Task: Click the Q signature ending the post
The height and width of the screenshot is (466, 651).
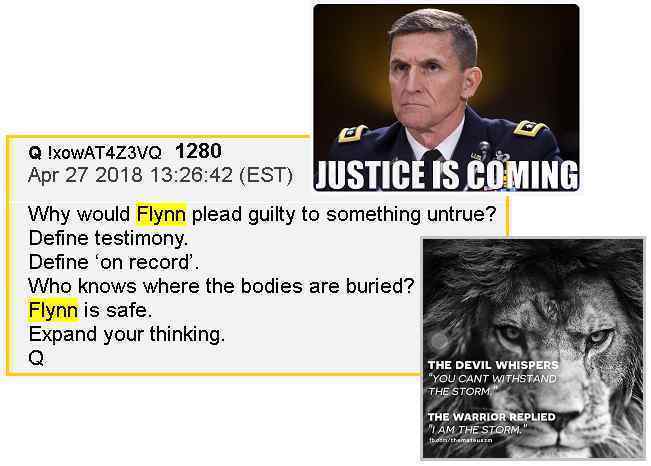Action: tap(36, 358)
